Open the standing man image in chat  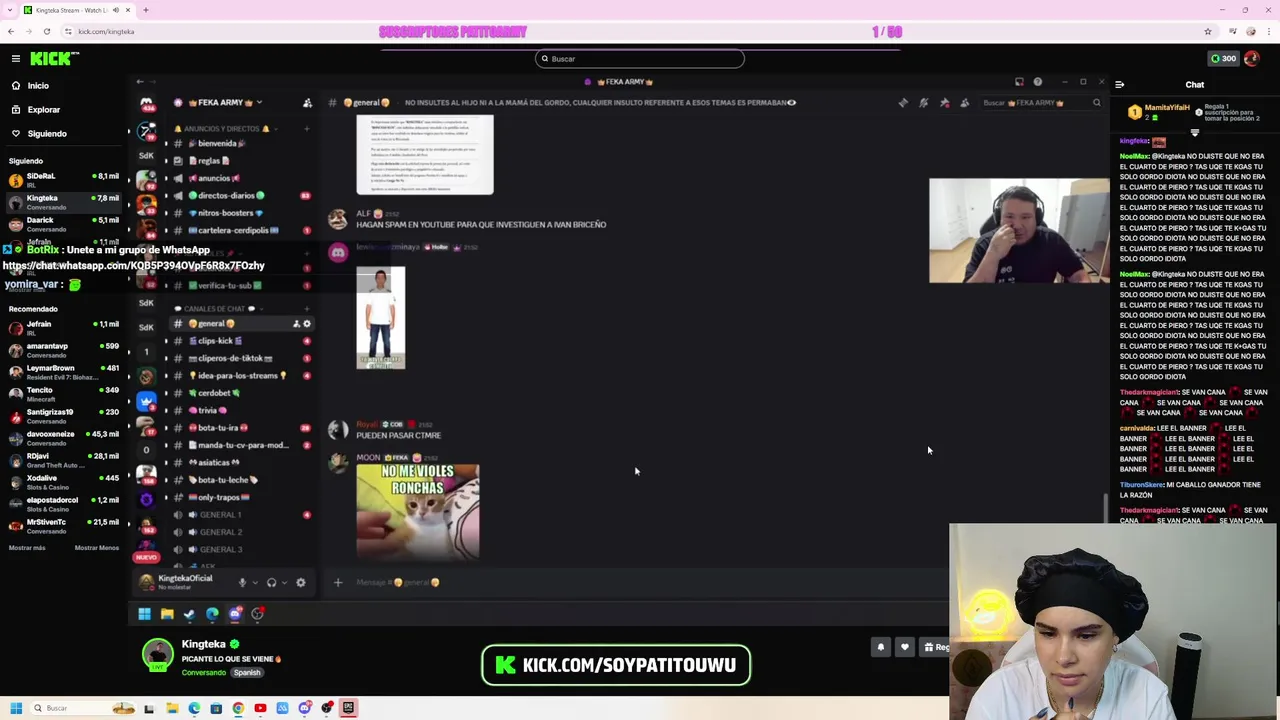(x=381, y=318)
